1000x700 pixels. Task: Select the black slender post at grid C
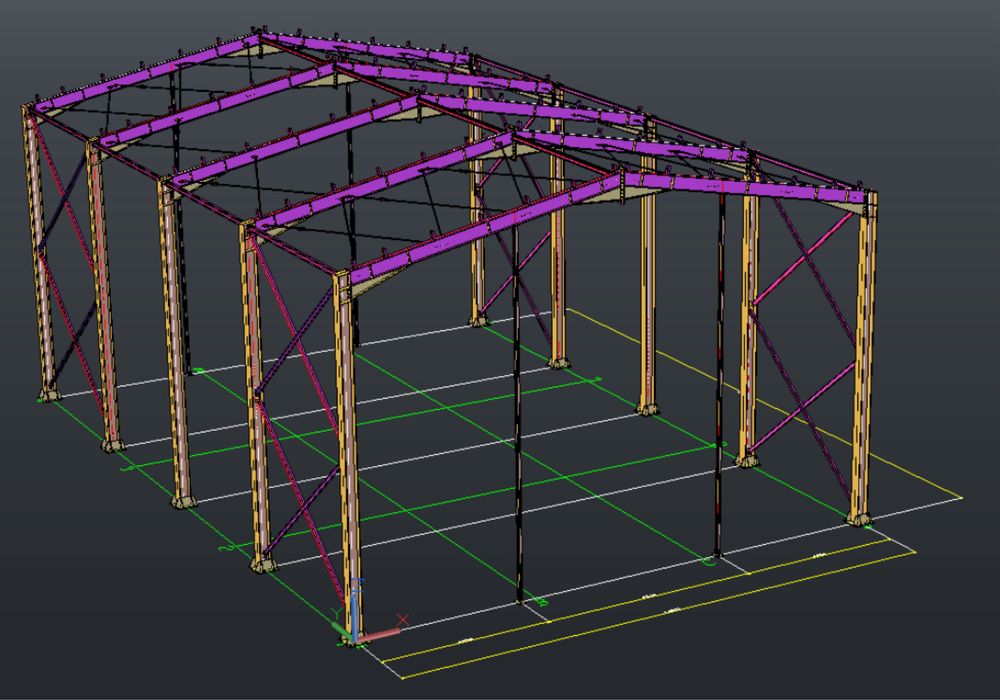[x=719, y=374]
